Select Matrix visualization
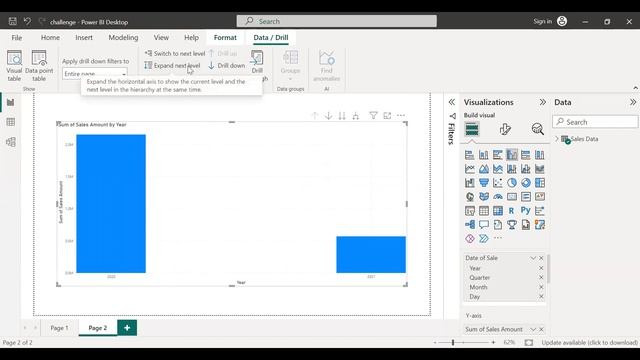Viewport: 640px width, 360px height. (x=498, y=211)
